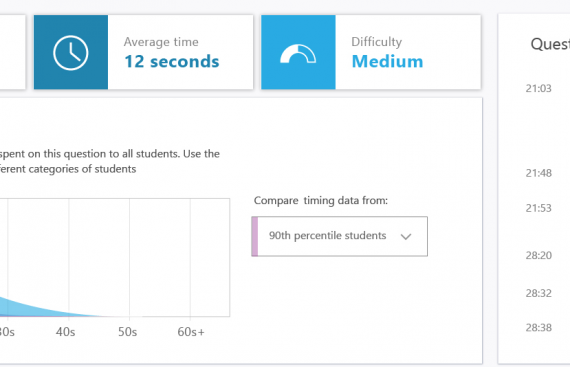Click the 50s axis label on chart

pos(127,332)
